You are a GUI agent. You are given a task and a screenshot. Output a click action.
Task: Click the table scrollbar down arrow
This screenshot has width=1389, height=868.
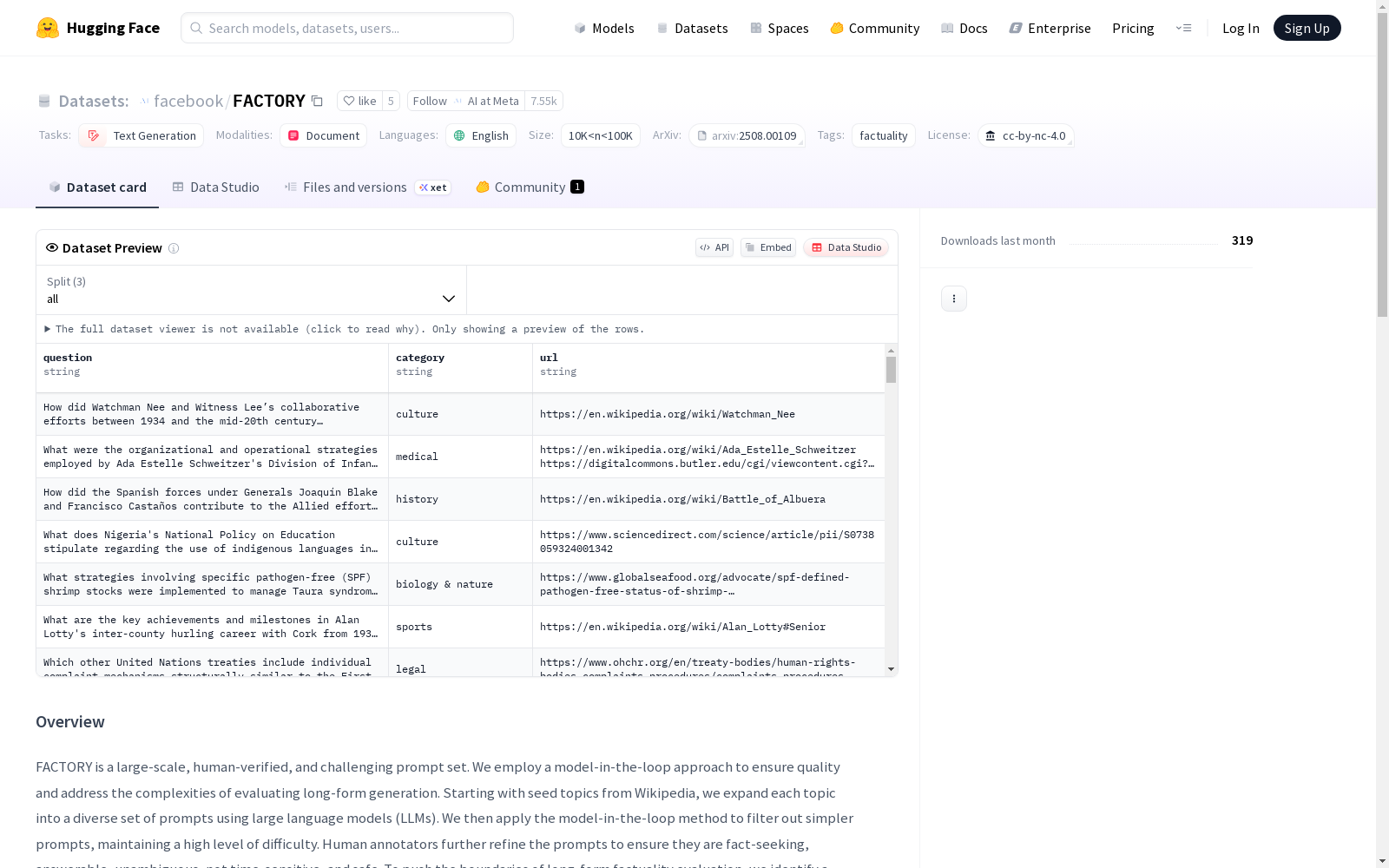[x=891, y=669]
